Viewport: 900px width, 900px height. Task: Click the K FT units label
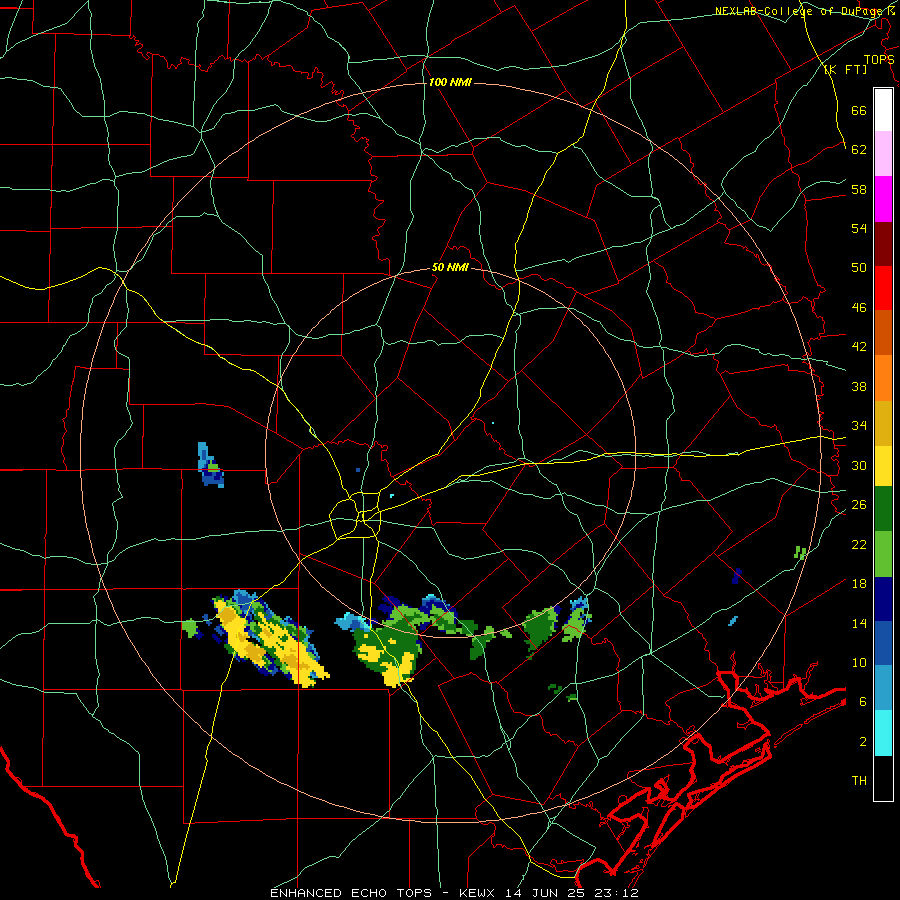[845, 69]
